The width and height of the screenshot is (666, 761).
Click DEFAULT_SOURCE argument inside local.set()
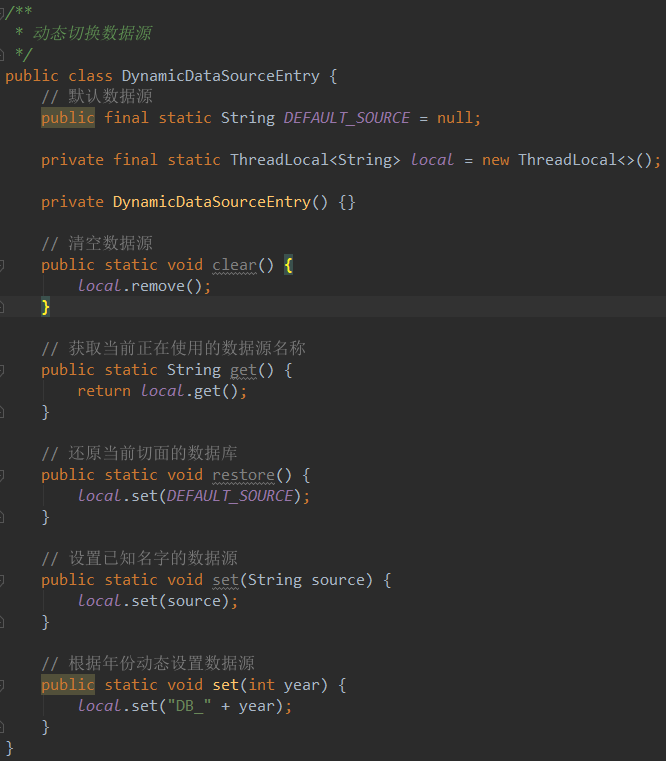click(x=230, y=496)
